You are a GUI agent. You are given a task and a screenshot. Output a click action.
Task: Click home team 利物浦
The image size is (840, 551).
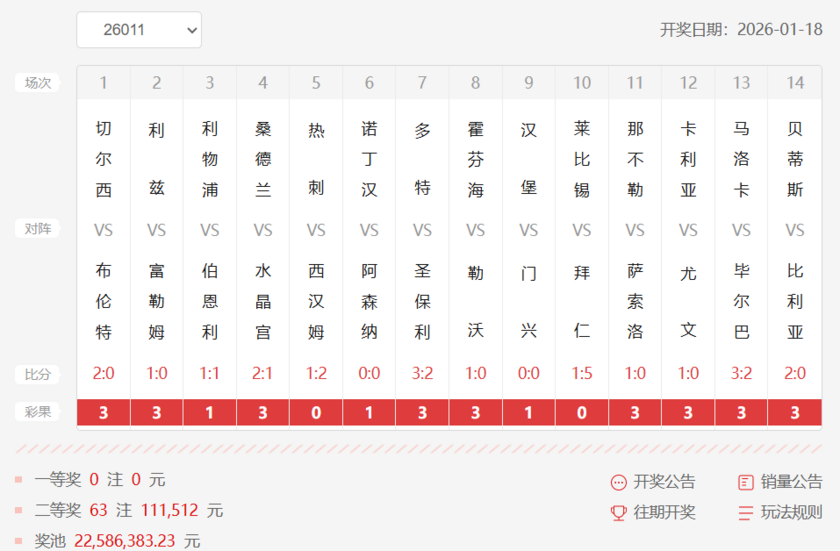click(209, 159)
